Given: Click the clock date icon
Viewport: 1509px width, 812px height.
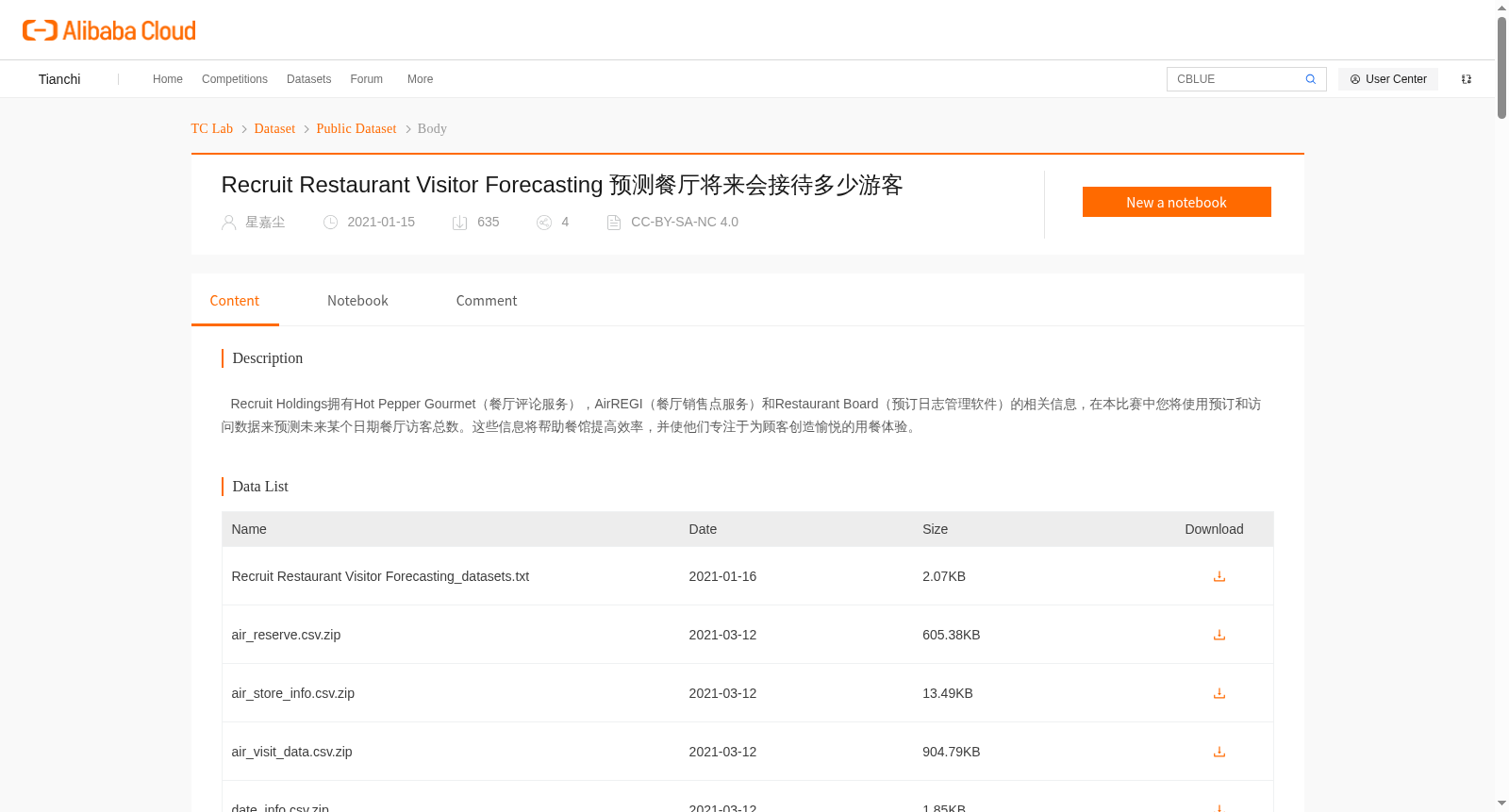Looking at the screenshot, I should pos(330,223).
